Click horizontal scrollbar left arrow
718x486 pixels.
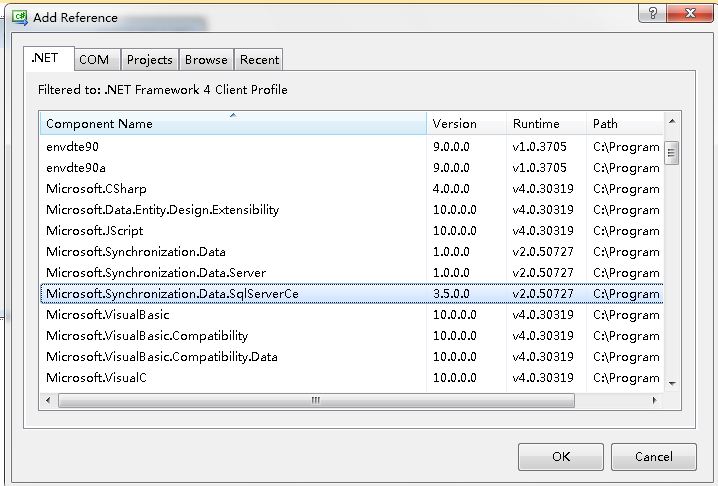[49, 400]
